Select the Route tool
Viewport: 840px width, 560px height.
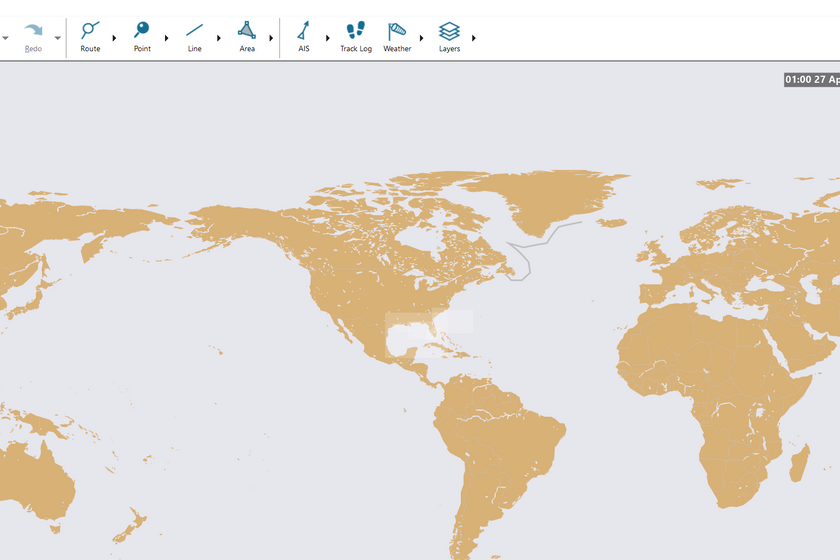[90, 37]
